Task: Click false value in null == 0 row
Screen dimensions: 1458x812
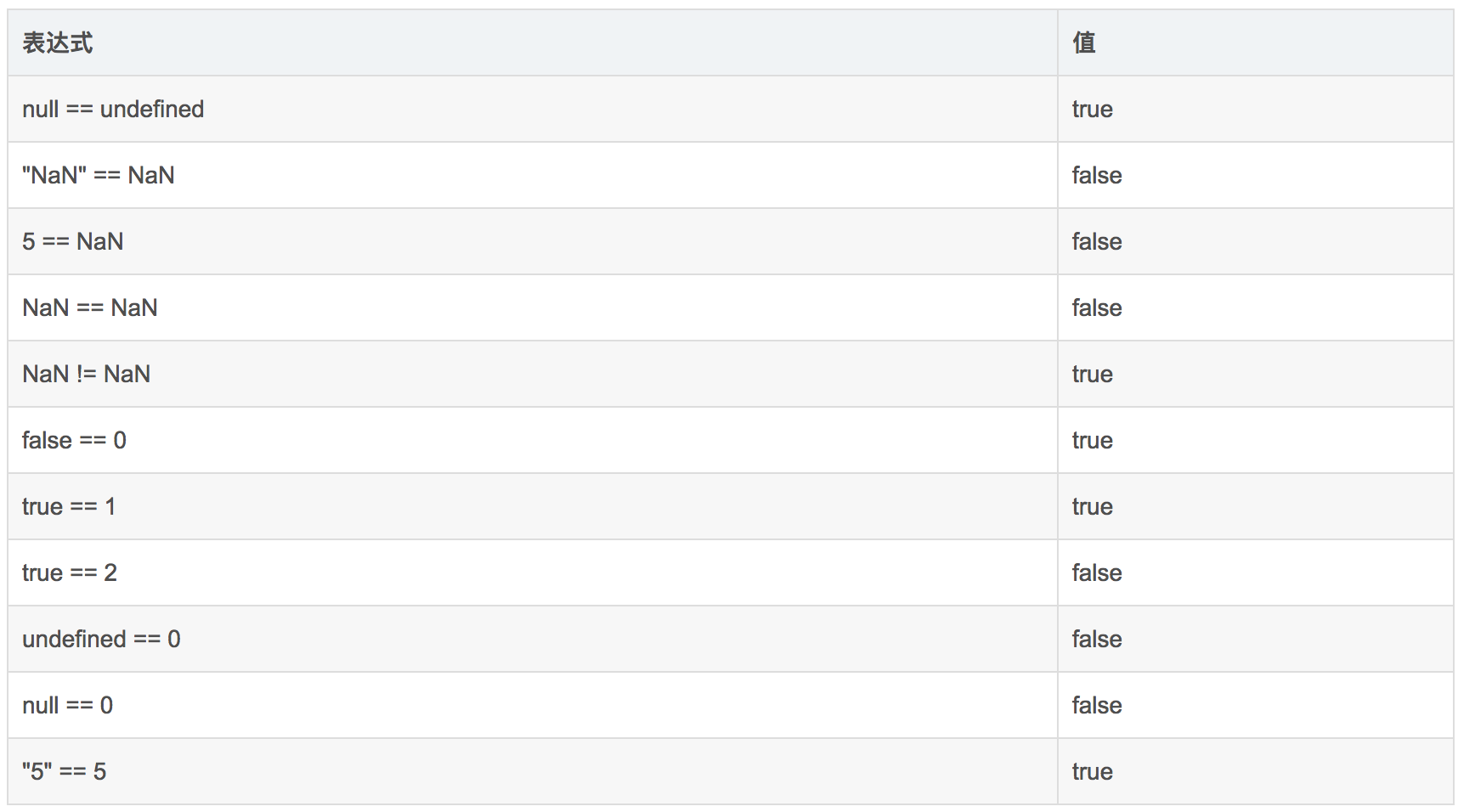Action: [1096, 706]
